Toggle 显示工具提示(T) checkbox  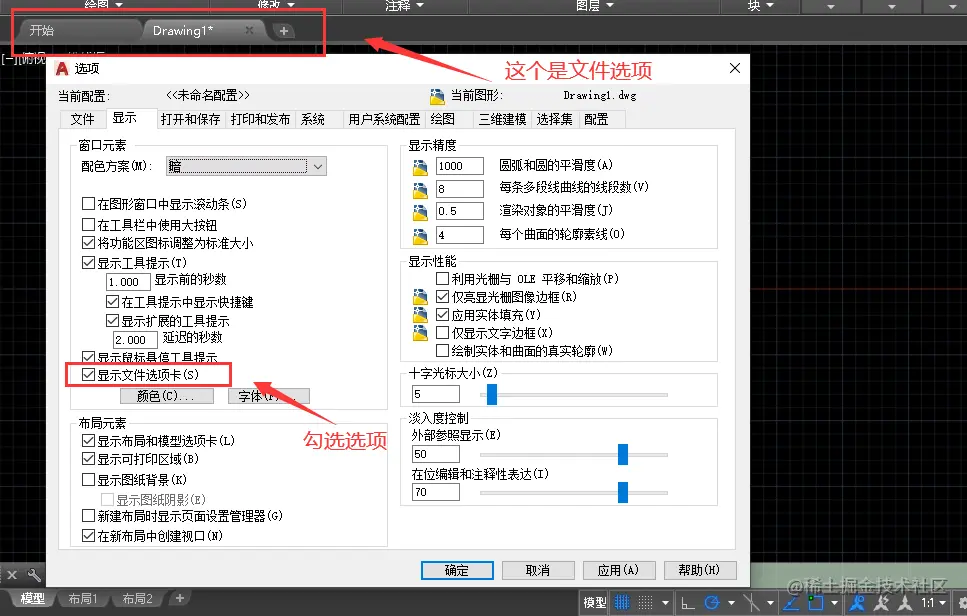click(88, 263)
